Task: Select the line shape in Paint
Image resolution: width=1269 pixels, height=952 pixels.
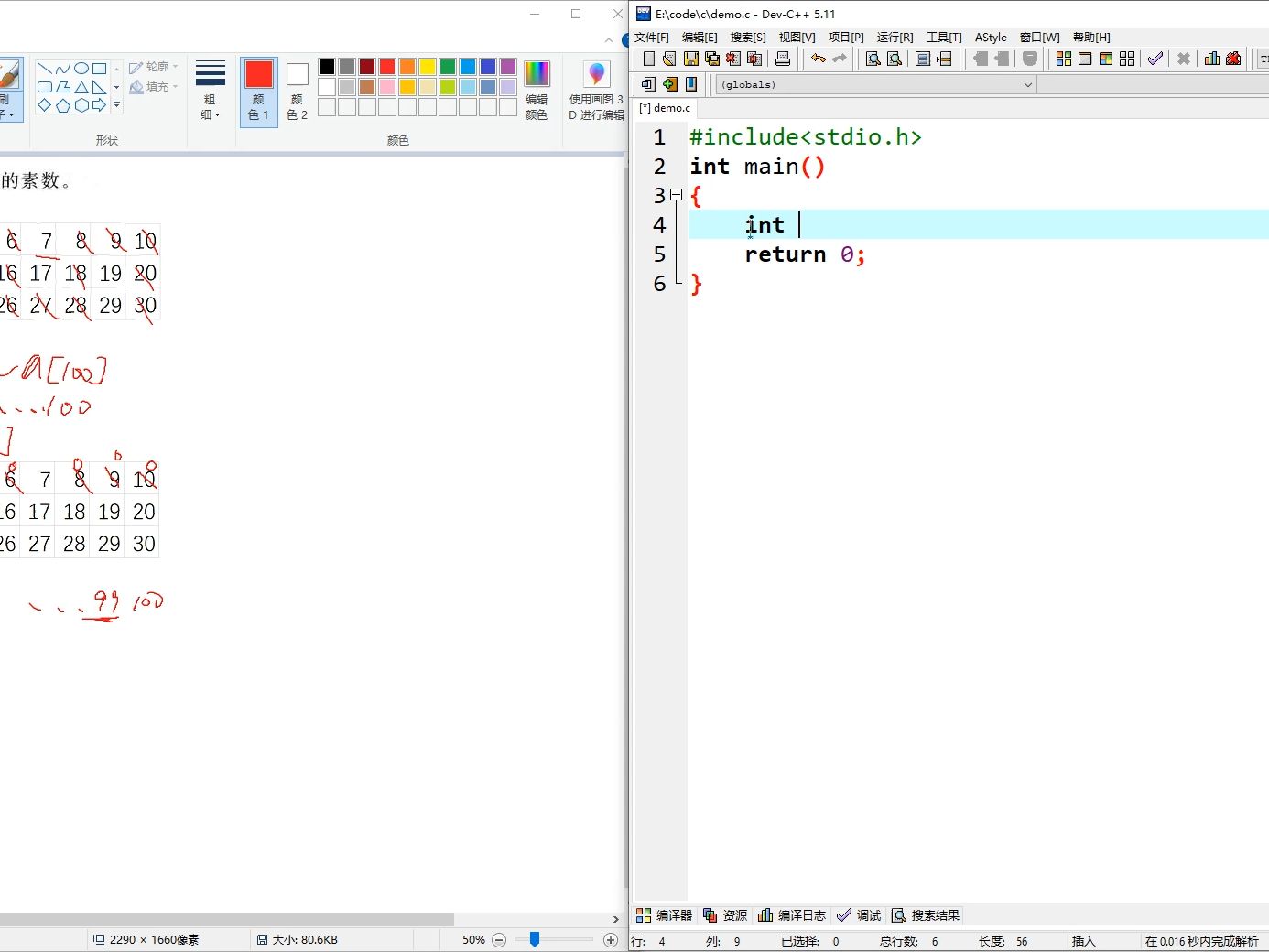Action: click(x=44, y=69)
